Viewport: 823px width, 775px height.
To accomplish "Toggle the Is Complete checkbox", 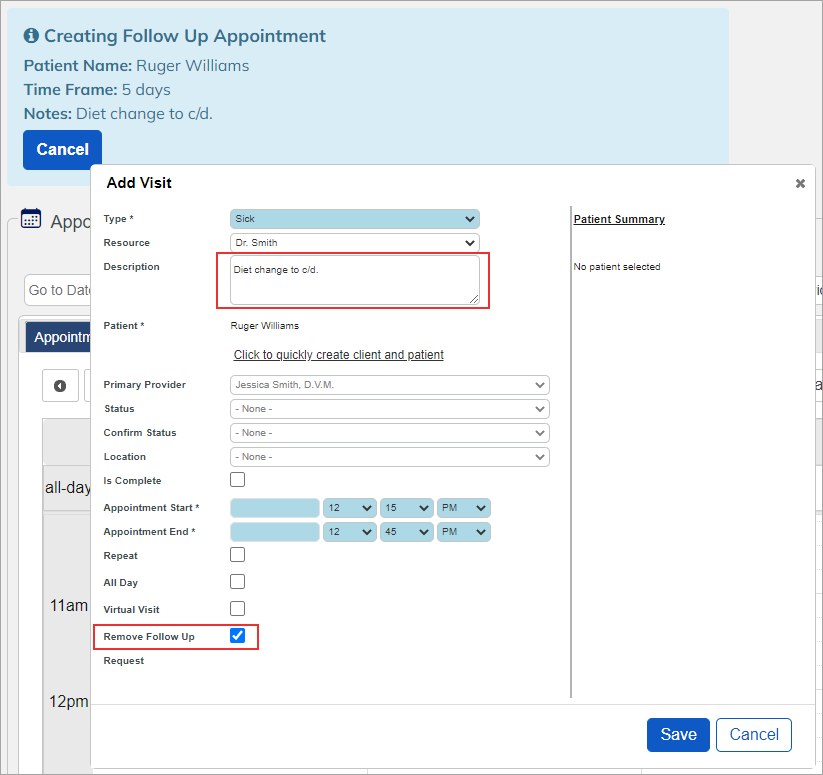I will pos(237,480).
